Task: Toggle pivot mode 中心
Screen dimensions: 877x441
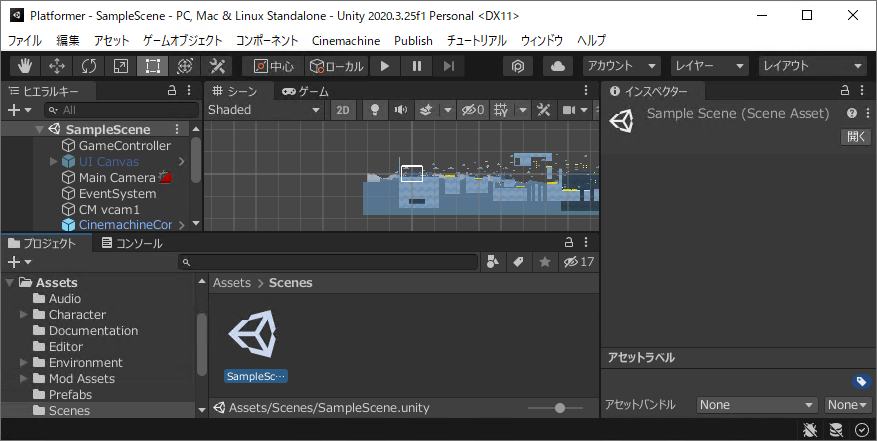Action: [x=274, y=66]
